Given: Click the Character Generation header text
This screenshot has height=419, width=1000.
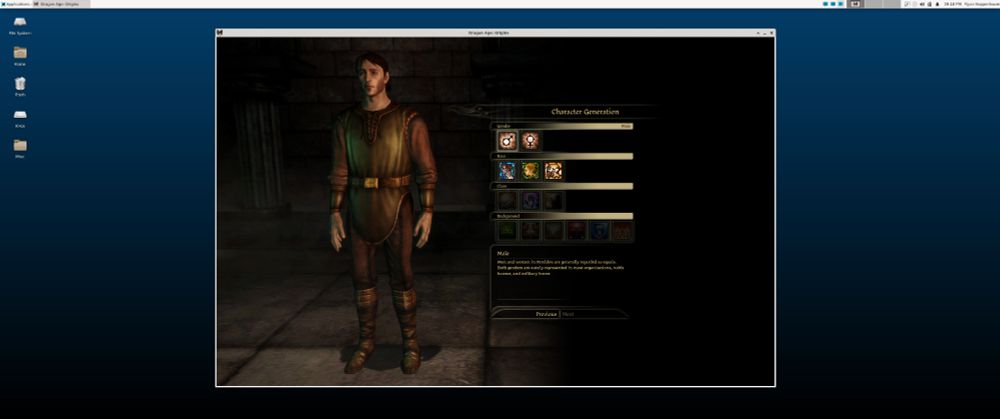Looking at the screenshot, I should click(x=585, y=112).
